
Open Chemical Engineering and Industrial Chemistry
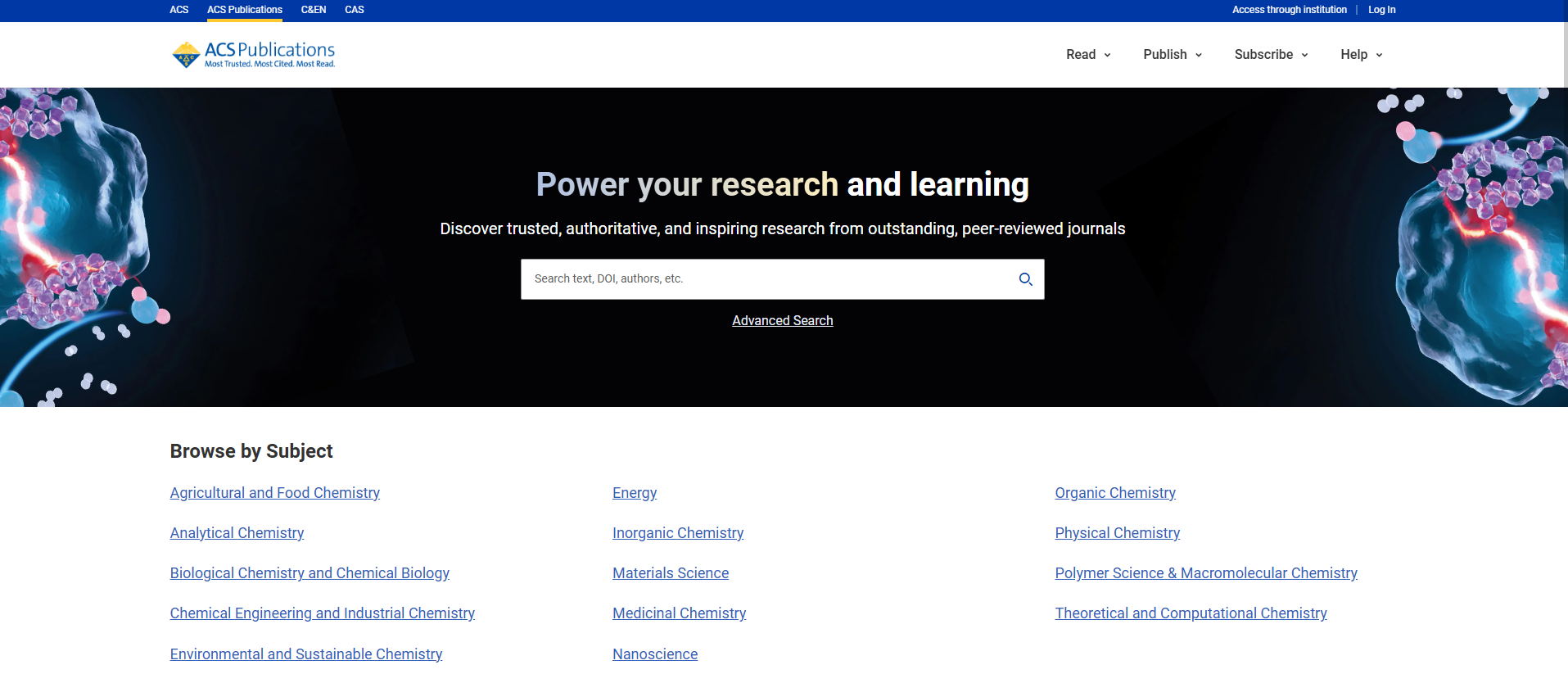(323, 613)
